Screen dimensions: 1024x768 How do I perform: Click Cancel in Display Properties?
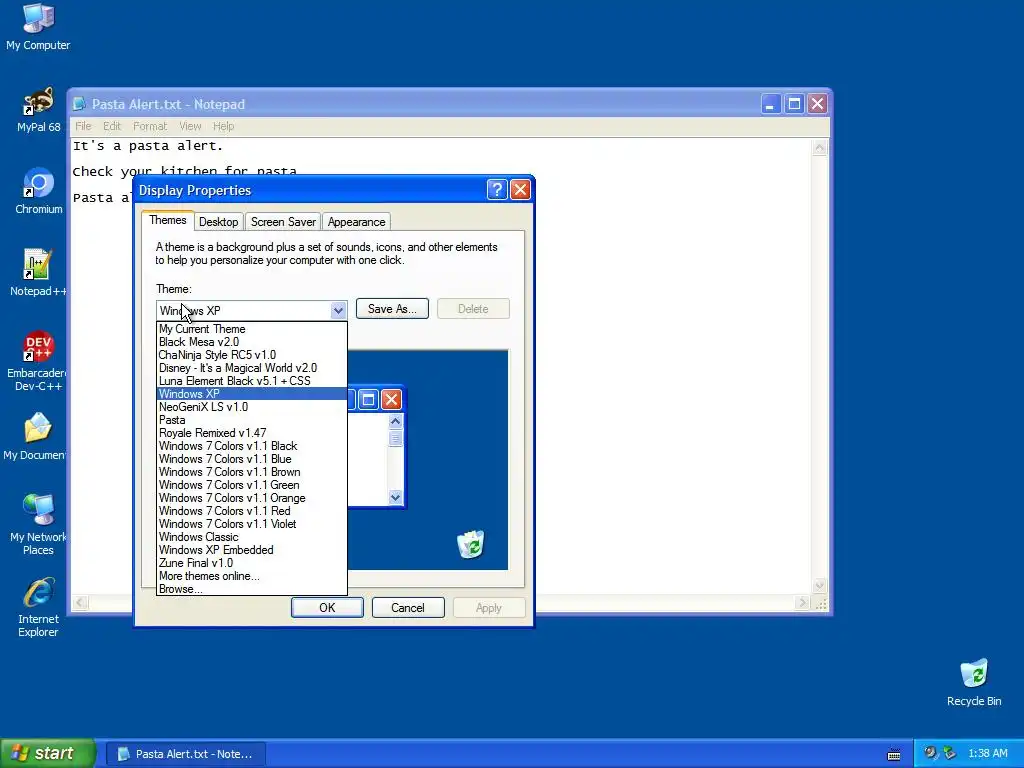click(408, 608)
